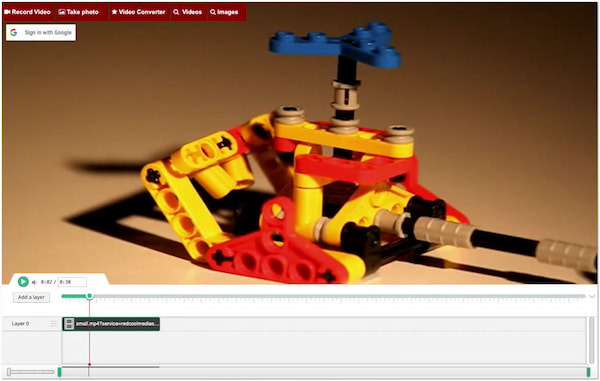Click the timeline zoom slider handle
Screen dimensions: 600x381
click(8, 372)
